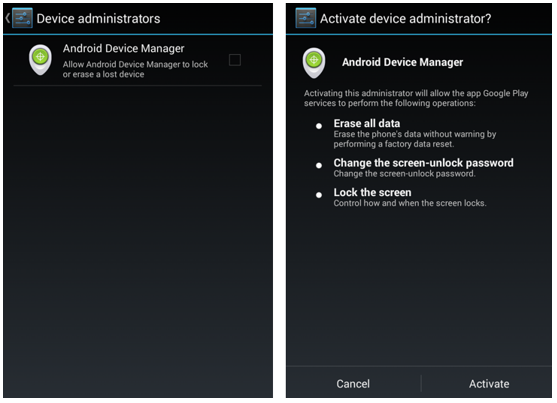
Task: Tap the Android Device Manager pin icon in activation dialog
Action: pos(314,63)
